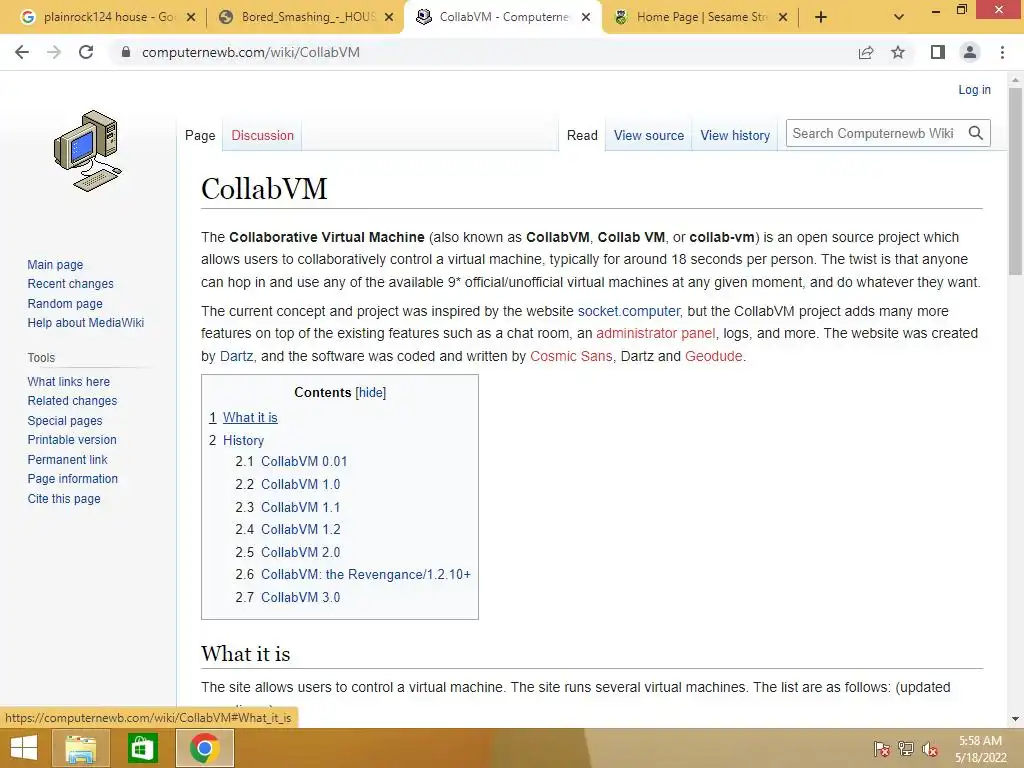Open the Chrome profile avatar
Screen dimensions: 1024x768
click(x=970, y=52)
